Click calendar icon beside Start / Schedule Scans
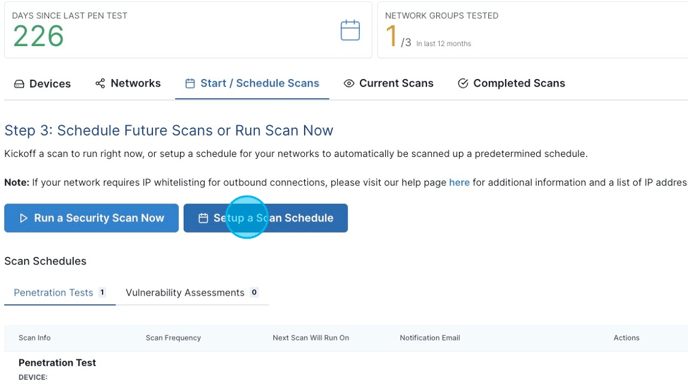Image resolution: width=688 pixels, height=384 pixels. 190,83
